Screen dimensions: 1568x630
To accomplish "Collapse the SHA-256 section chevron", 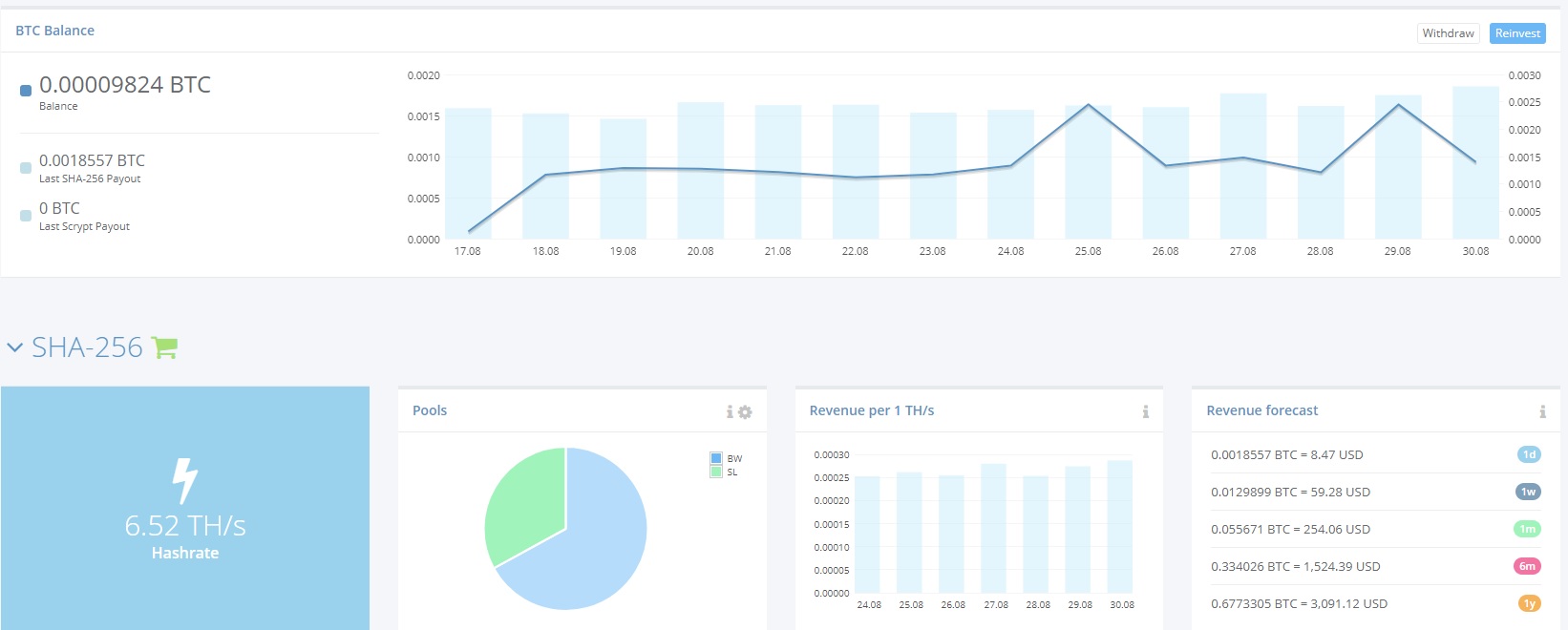I will coord(14,348).
